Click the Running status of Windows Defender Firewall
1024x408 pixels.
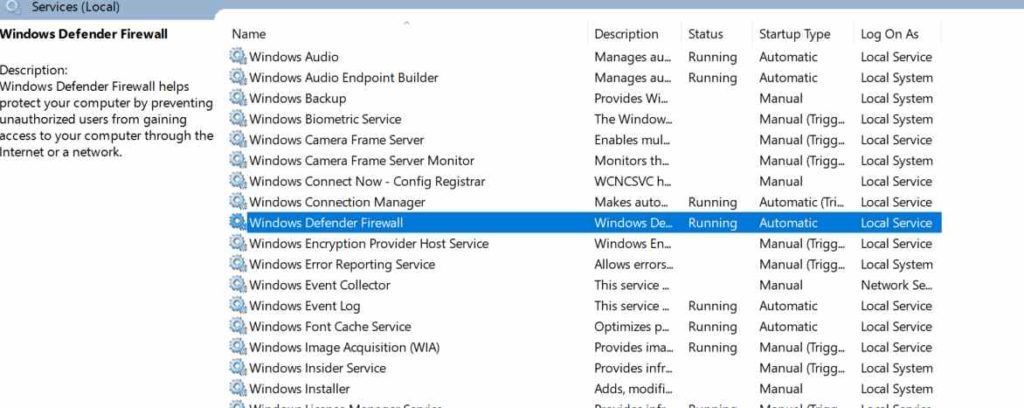coord(712,223)
